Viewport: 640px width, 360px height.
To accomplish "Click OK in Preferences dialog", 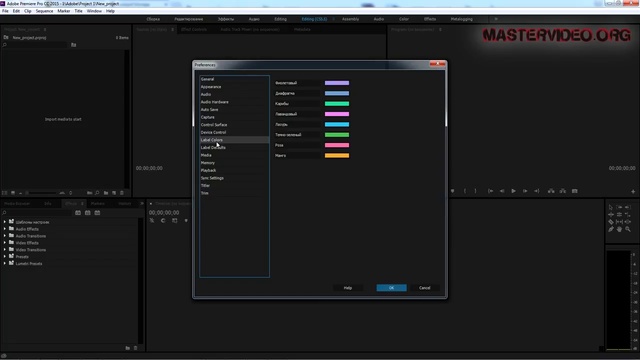I will [x=391, y=288].
